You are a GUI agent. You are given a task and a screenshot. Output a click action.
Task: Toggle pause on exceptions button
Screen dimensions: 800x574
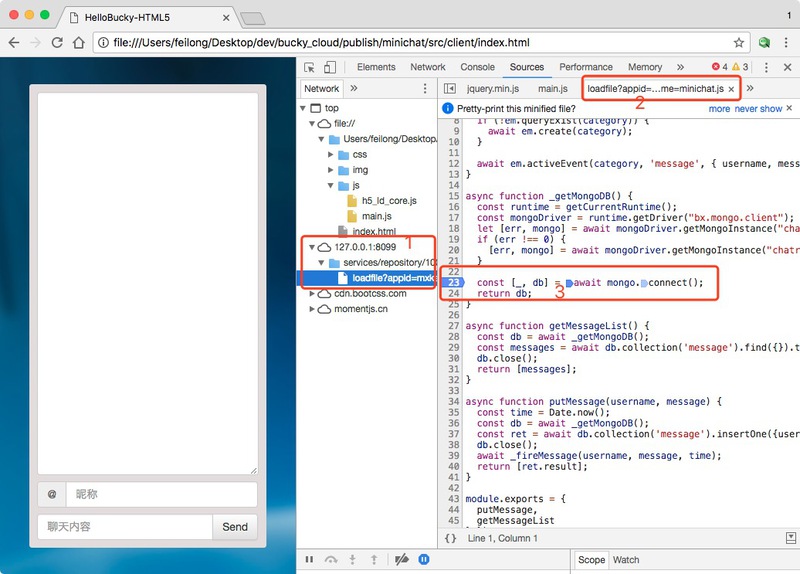[x=424, y=560]
